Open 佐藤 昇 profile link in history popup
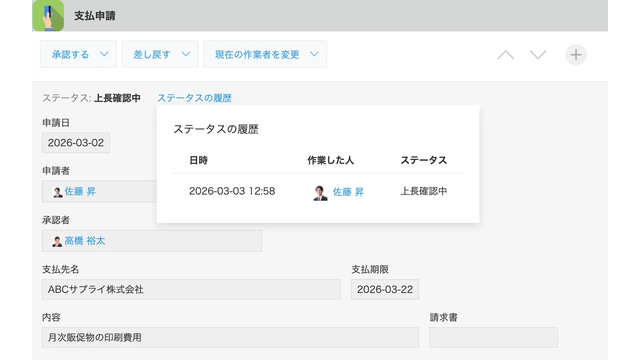Viewport: 640px width, 360px height. coord(348,192)
